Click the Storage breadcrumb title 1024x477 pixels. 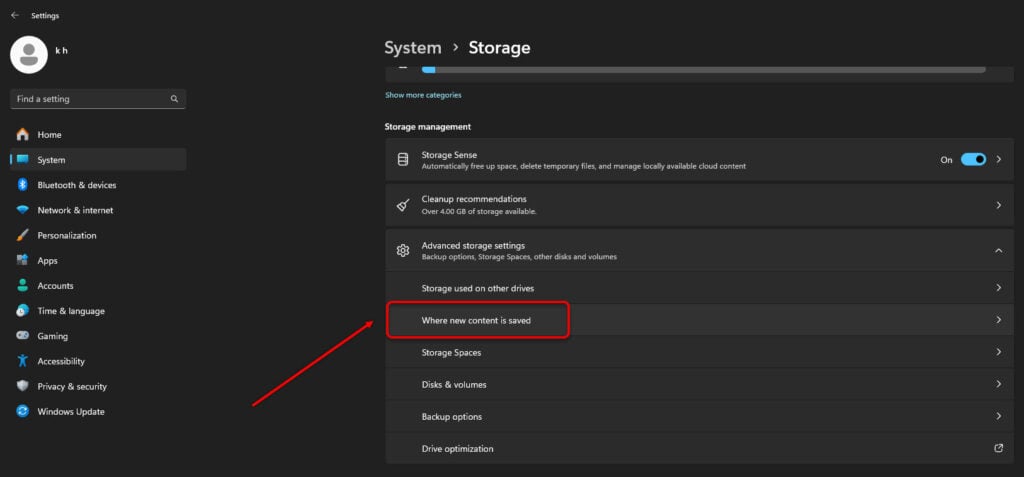coord(500,48)
